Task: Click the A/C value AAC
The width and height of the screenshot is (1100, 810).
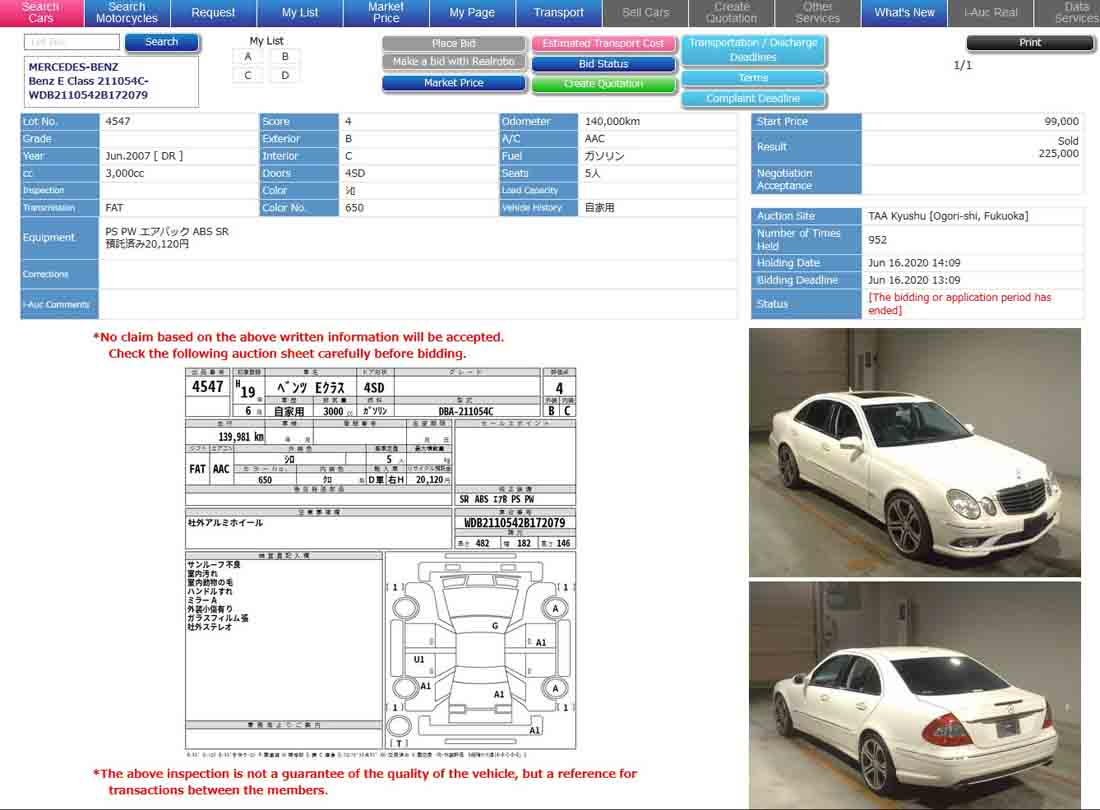Action: tap(595, 139)
